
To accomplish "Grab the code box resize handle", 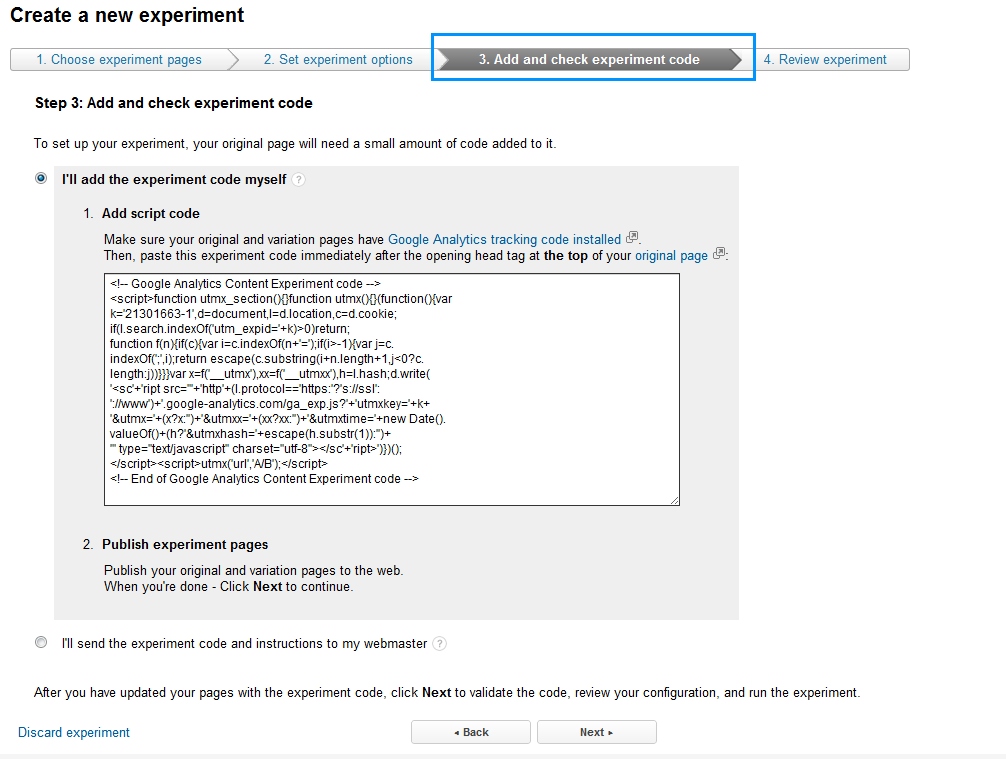I will tap(675, 500).
